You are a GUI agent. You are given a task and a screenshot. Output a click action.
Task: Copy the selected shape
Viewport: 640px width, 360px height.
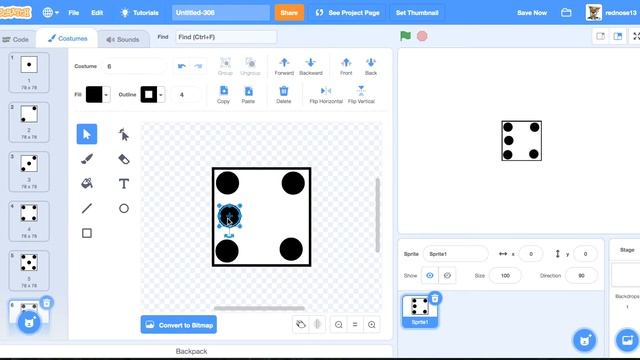(x=224, y=95)
